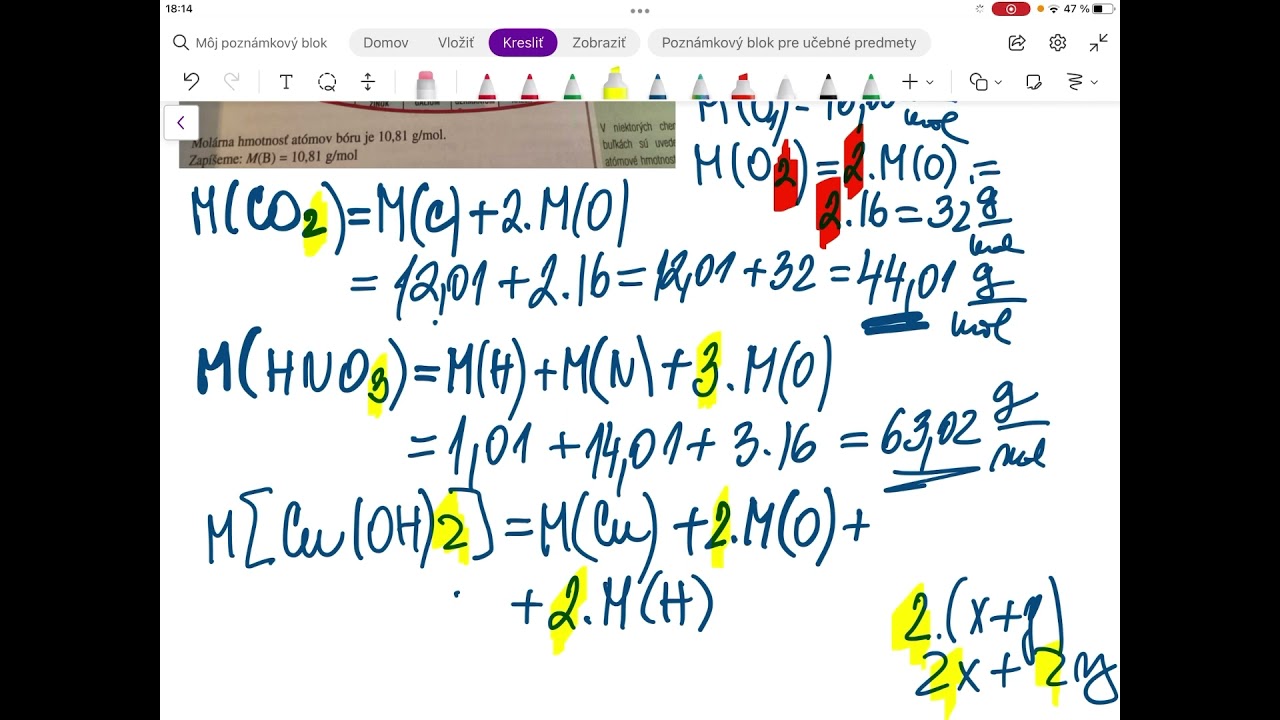Open Poznámkový blok pre učebné predmety tab
The height and width of the screenshot is (720, 1280).
tap(789, 43)
